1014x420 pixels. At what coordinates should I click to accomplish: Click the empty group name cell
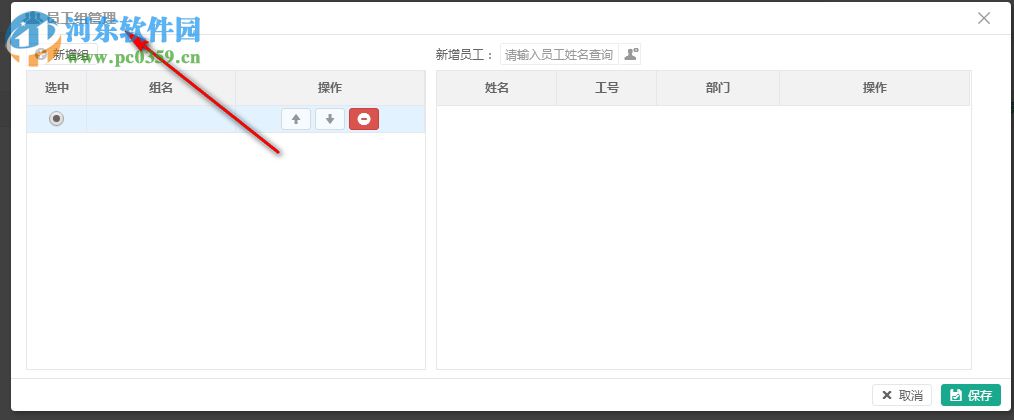[161, 119]
